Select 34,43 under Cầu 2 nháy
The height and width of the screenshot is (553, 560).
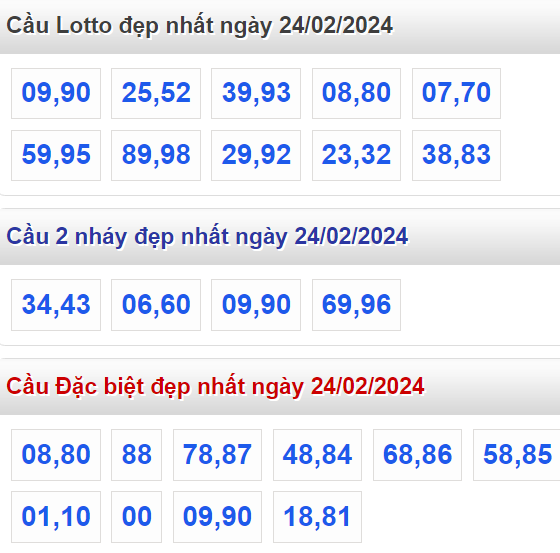[56, 305]
